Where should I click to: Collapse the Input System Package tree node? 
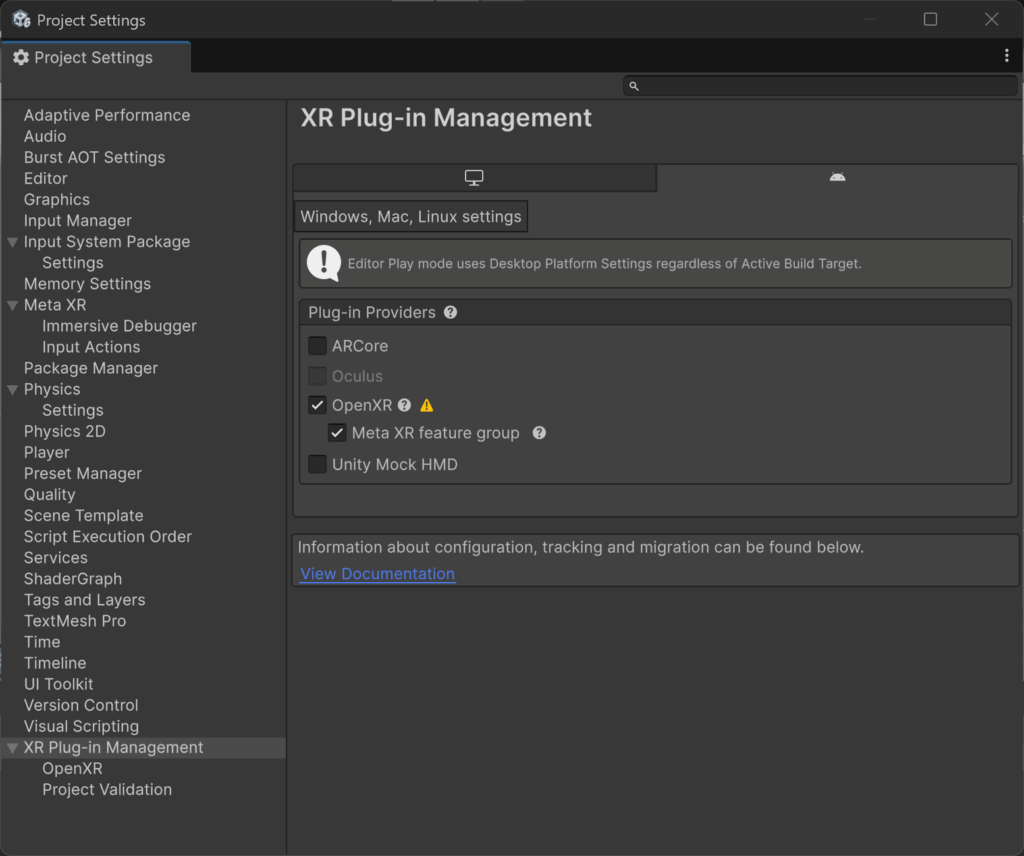[x=12, y=242]
